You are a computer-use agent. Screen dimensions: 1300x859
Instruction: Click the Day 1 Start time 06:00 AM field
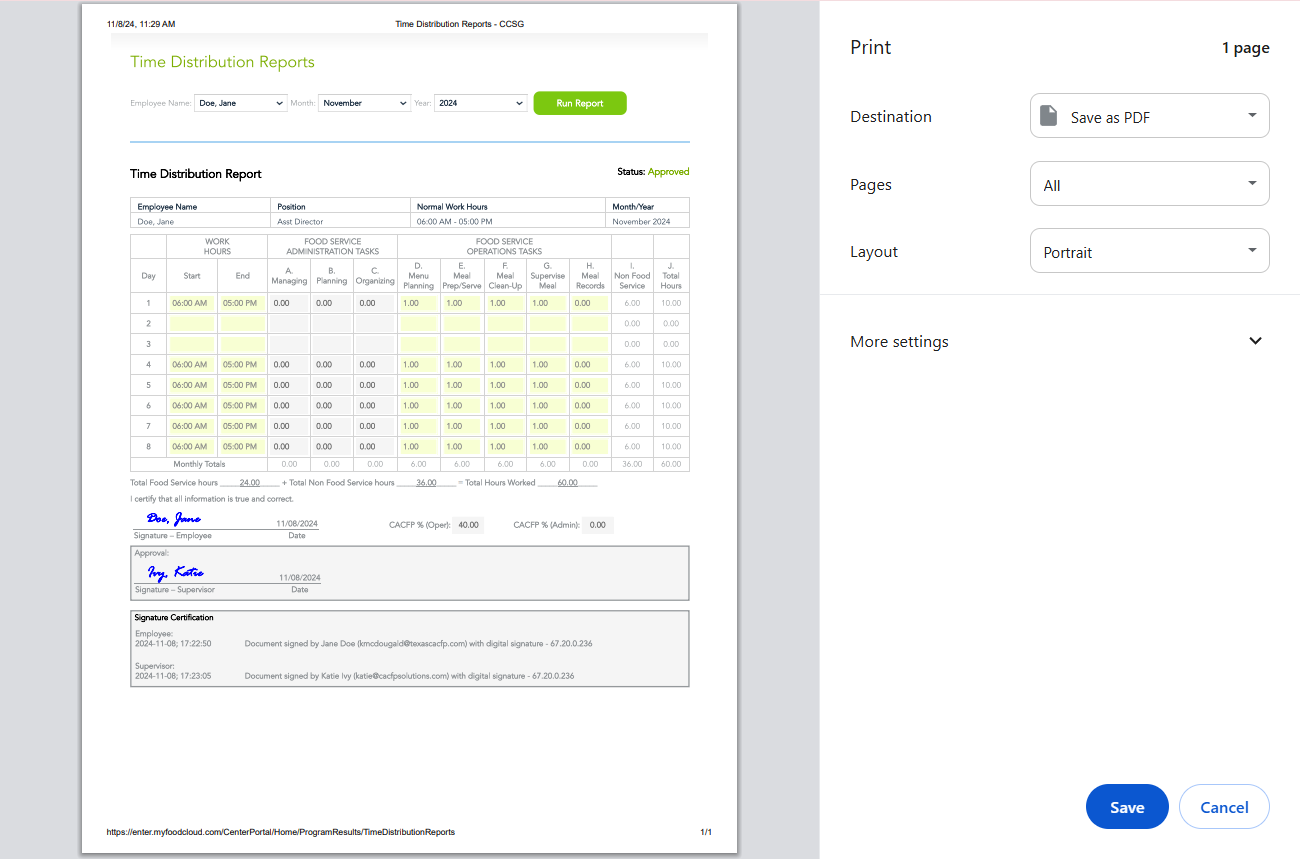[193, 303]
